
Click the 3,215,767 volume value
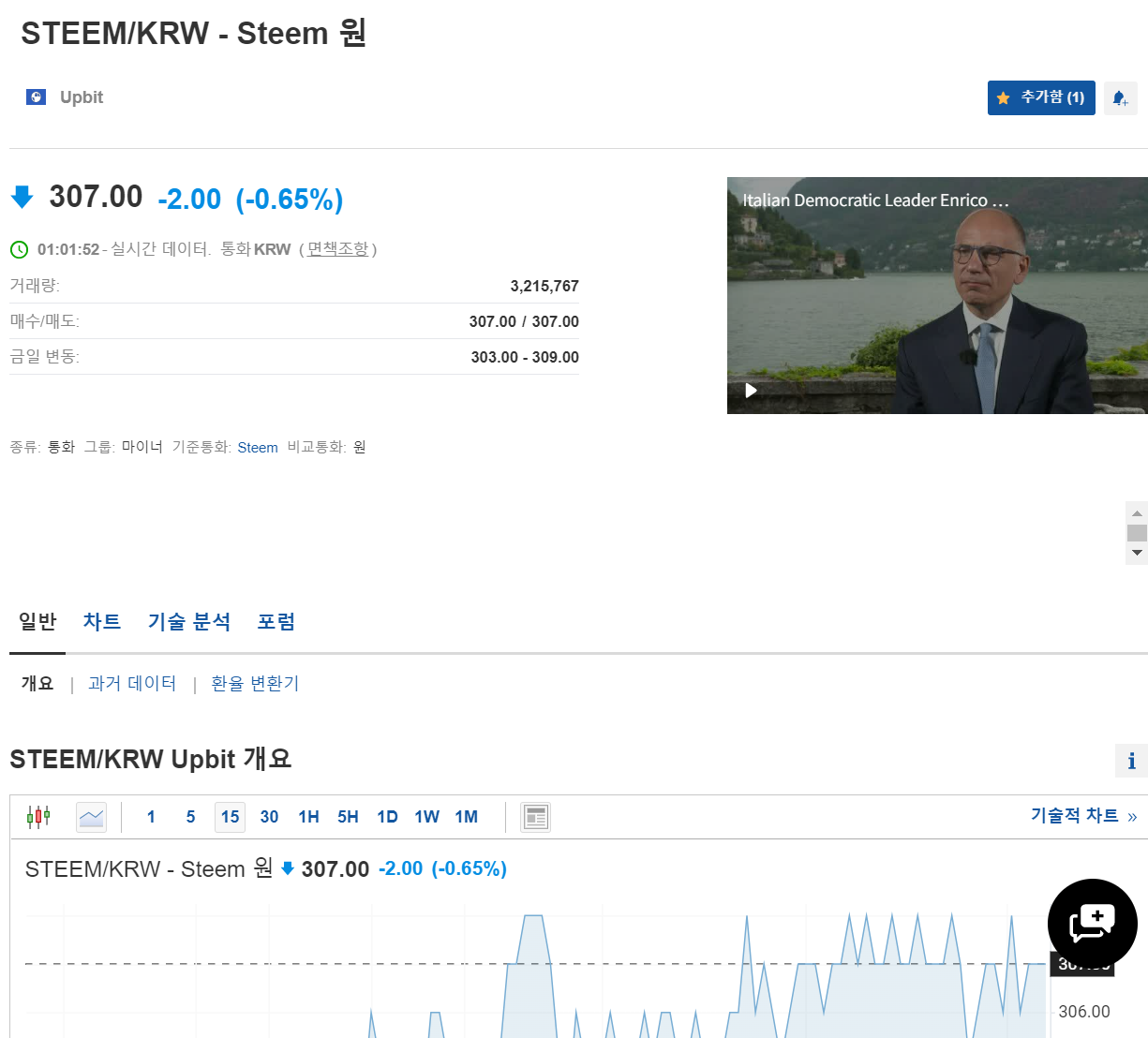point(544,286)
